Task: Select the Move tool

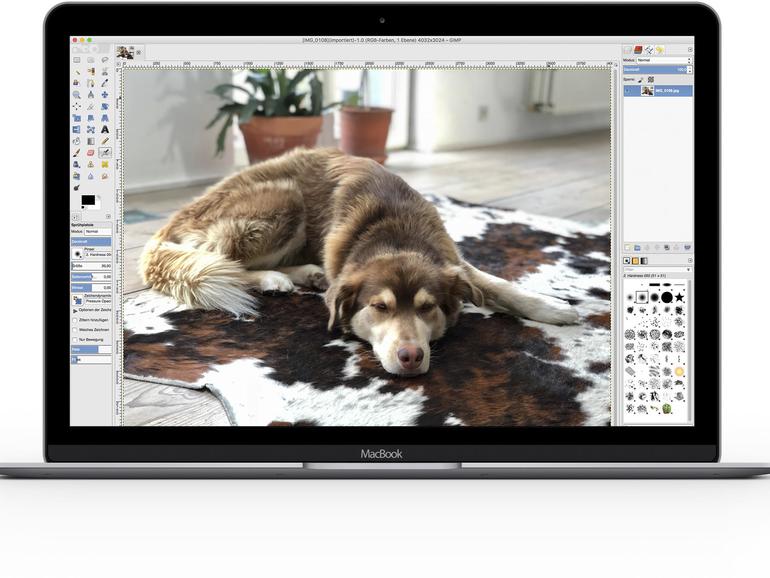Action: (105, 95)
